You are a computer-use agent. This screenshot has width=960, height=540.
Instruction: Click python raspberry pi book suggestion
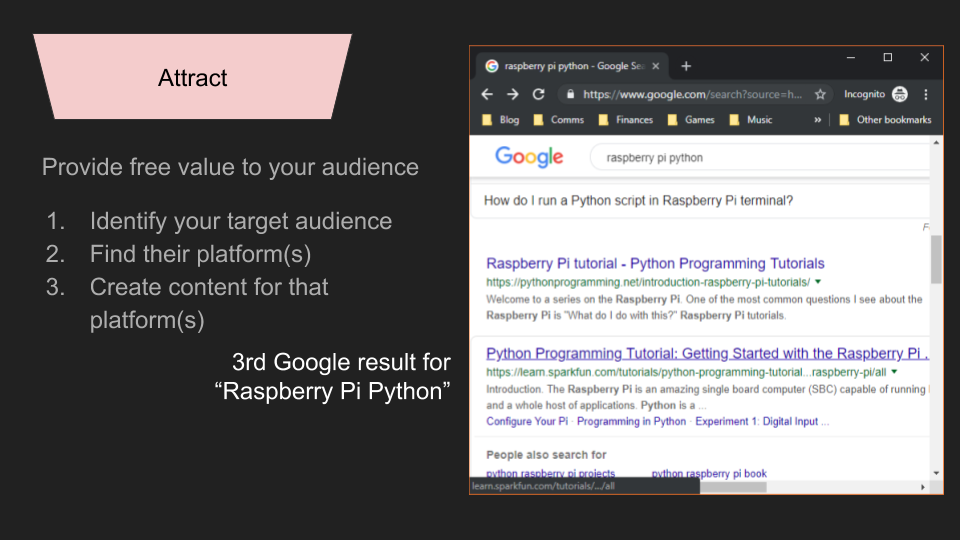point(709,473)
